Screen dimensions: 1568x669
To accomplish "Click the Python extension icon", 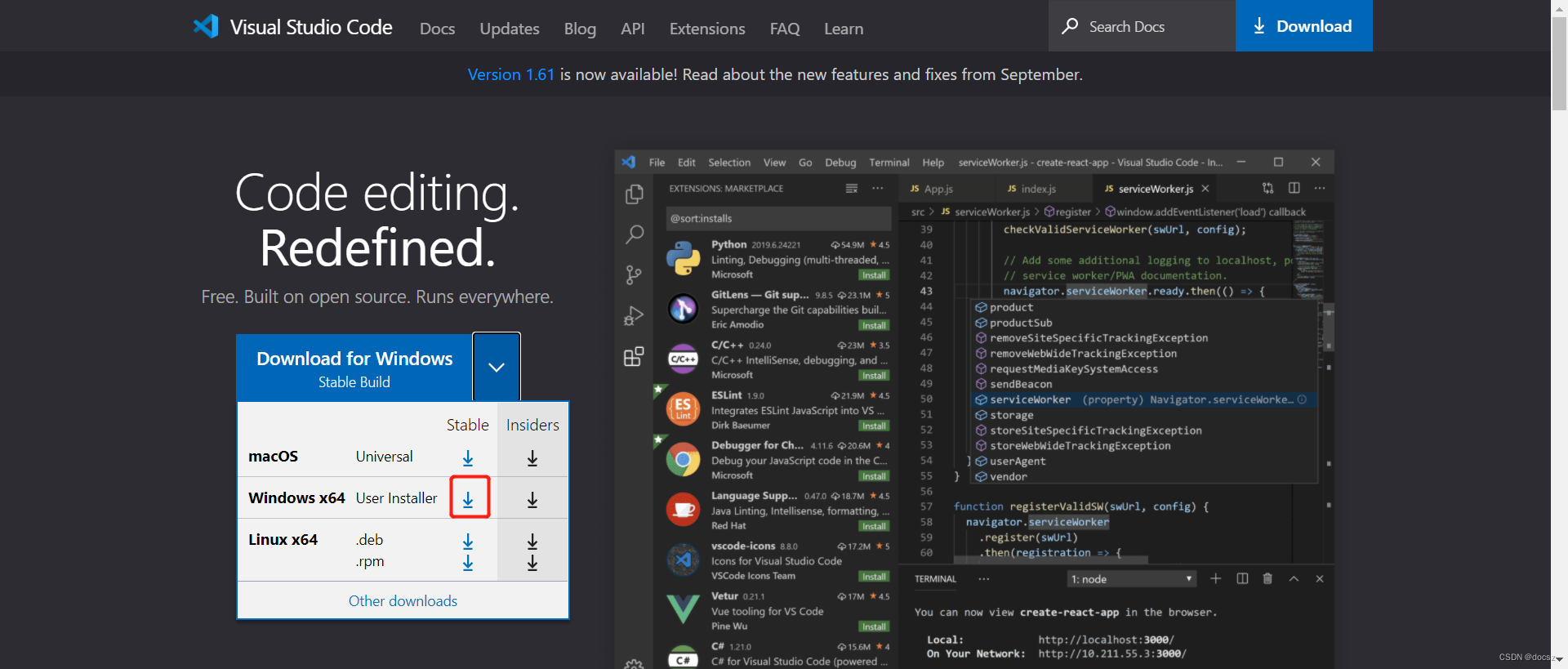I will click(683, 258).
